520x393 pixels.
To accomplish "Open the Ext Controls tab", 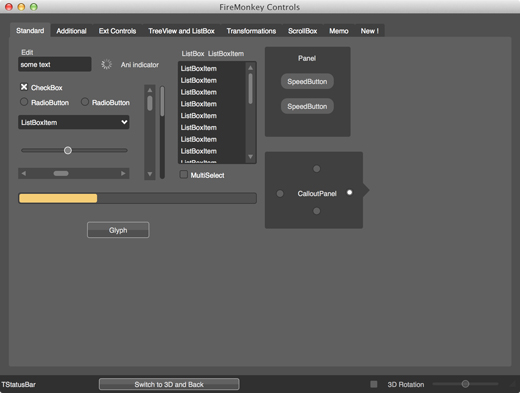I will pyautogui.click(x=117, y=31).
